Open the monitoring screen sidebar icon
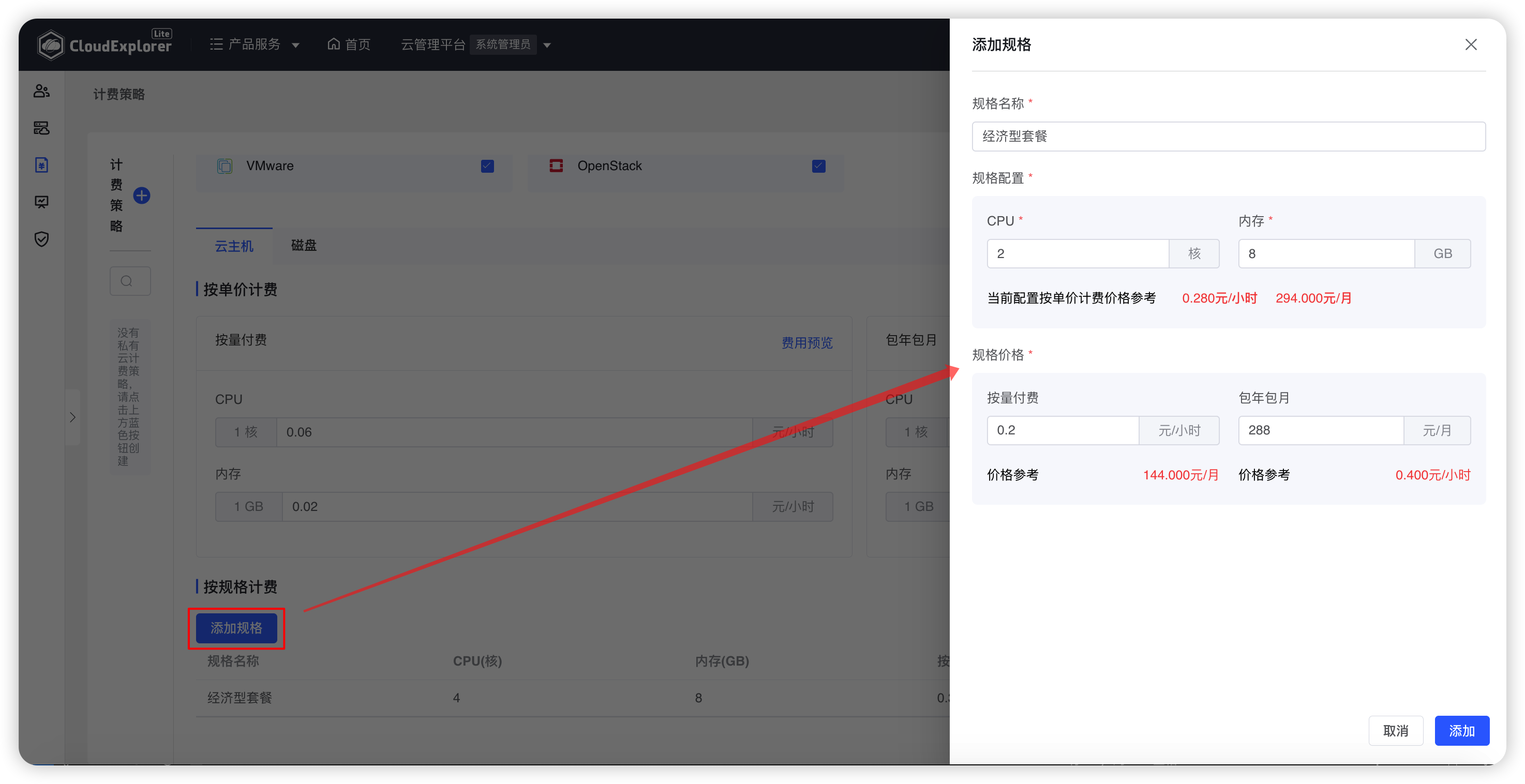Image resolution: width=1525 pixels, height=784 pixels. pyautogui.click(x=41, y=202)
